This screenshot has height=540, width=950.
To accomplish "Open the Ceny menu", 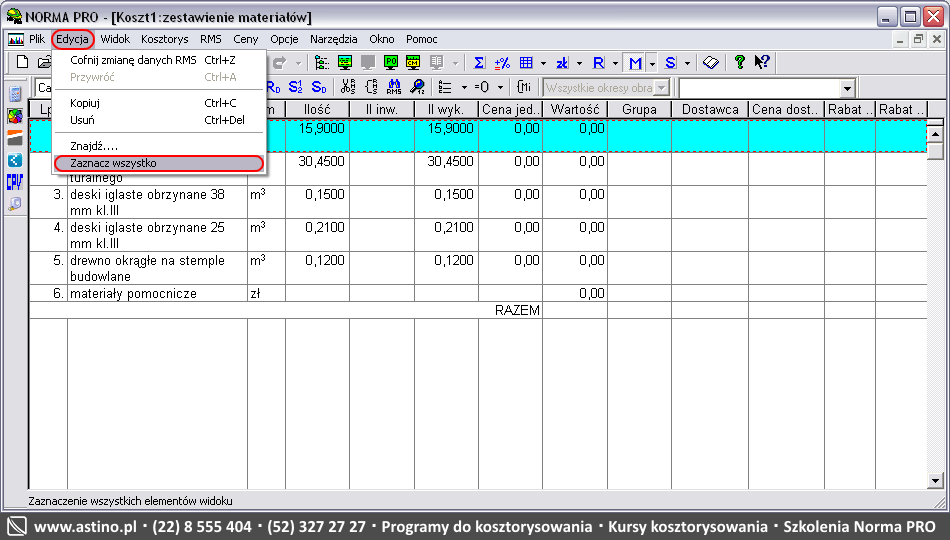I will click(245, 39).
